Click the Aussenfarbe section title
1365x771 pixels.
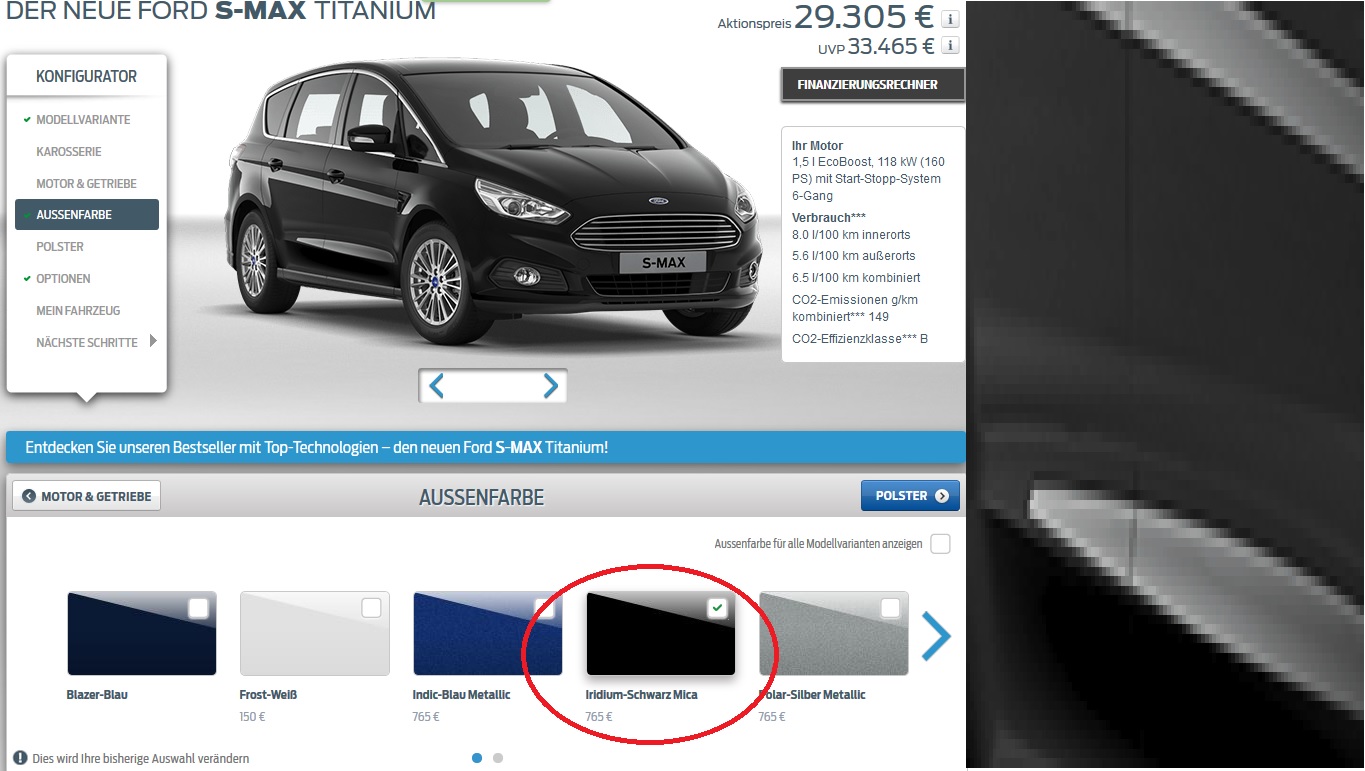[482, 497]
